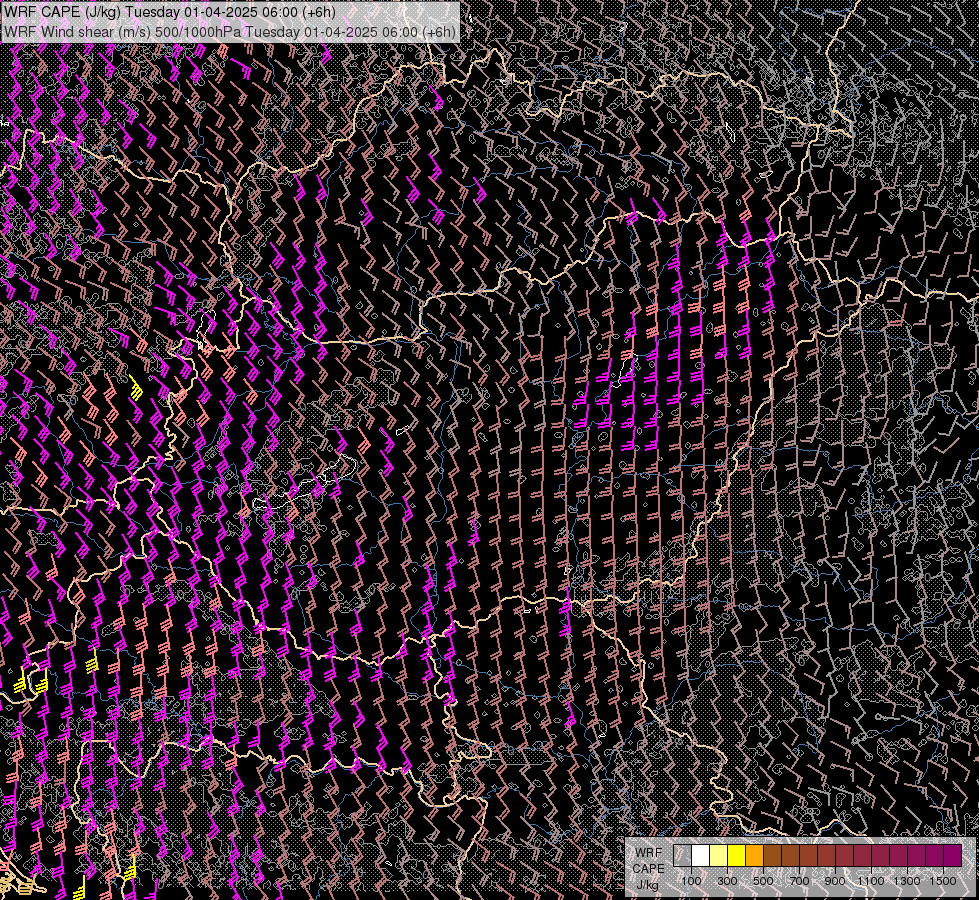Click the 900 legend label
Viewport: 979px width, 900px height.
[x=835, y=881]
